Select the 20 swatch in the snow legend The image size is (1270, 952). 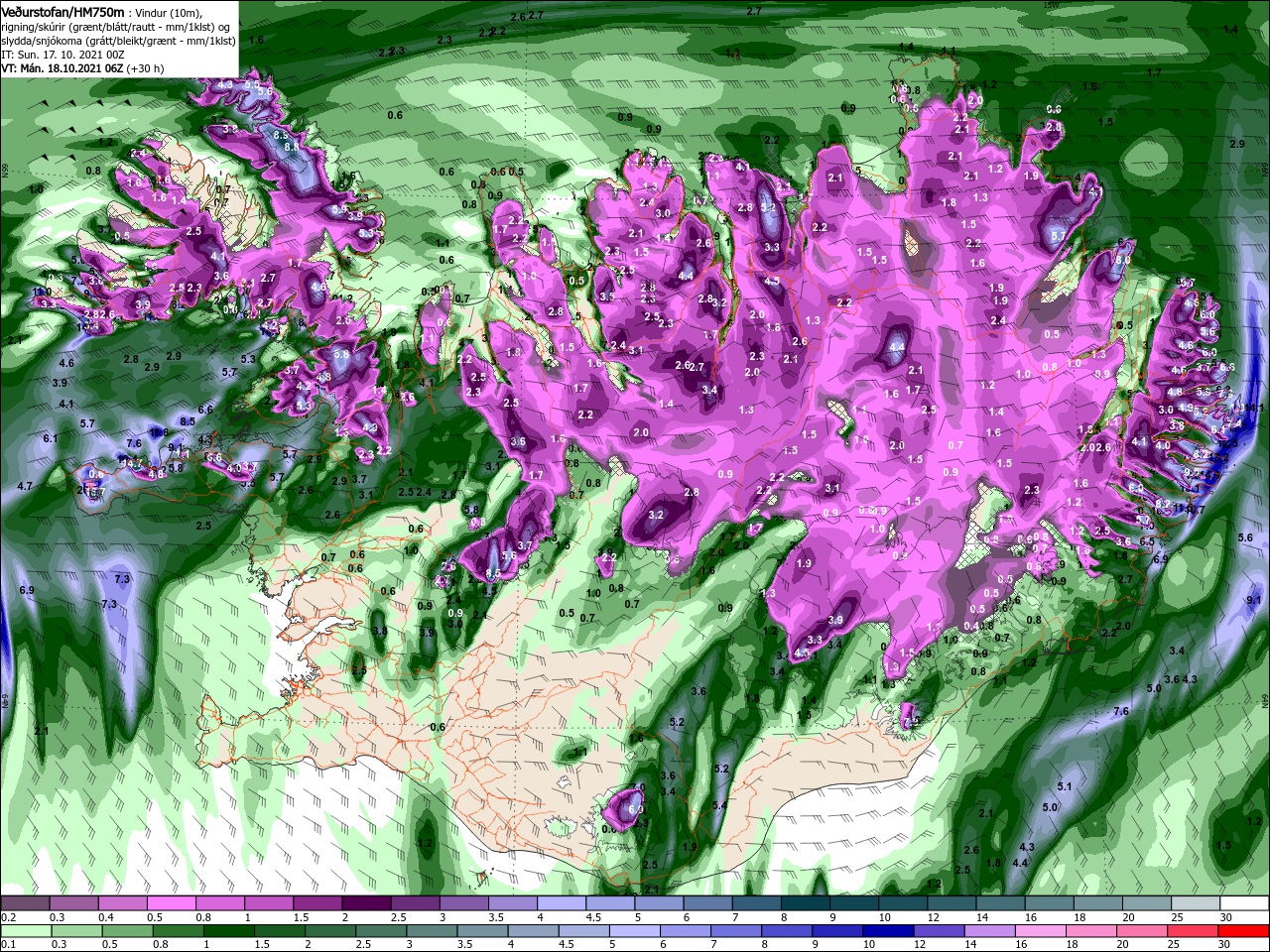pyautogui.click(x=1148, y=903)
